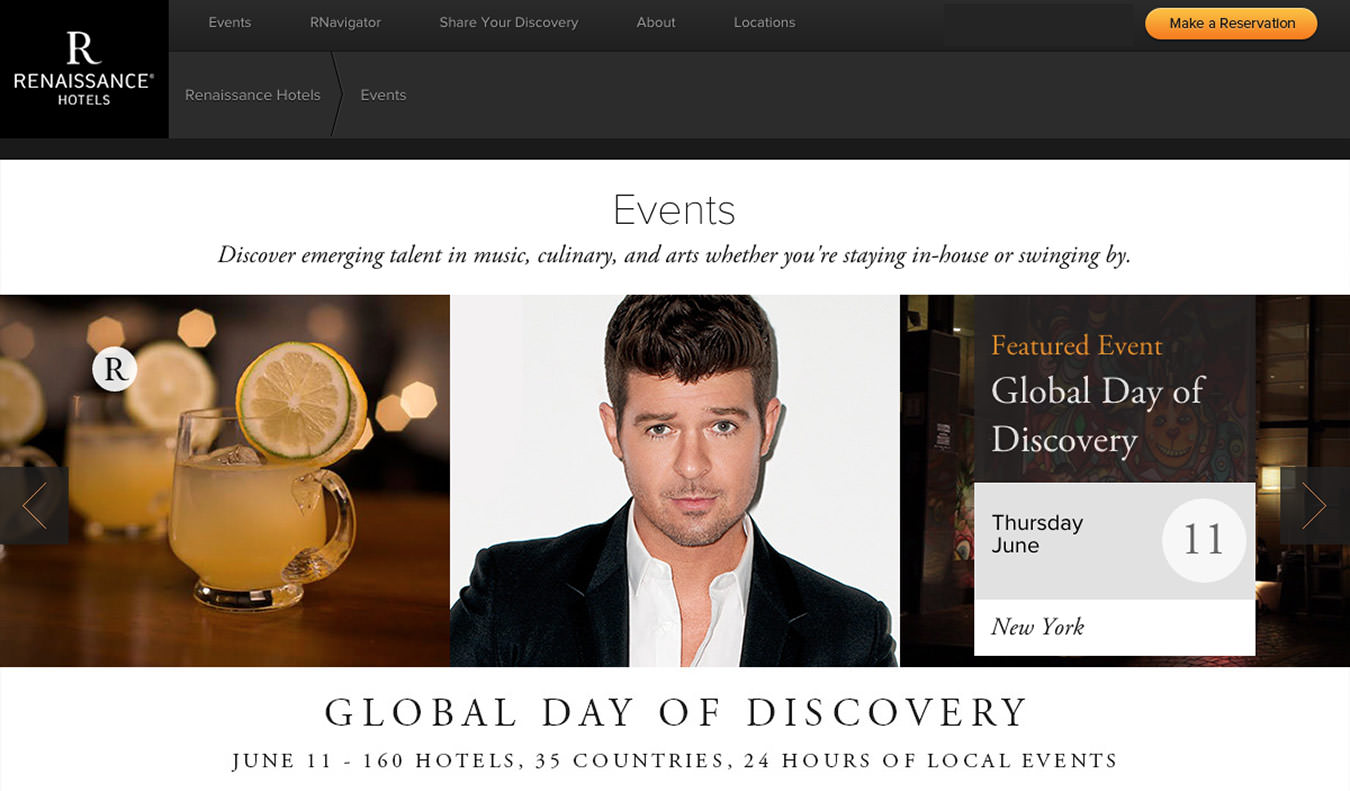Select RNavigator in the navigation bar
The height and width of the screenshot is (791, 1350).
click(344, 22)
